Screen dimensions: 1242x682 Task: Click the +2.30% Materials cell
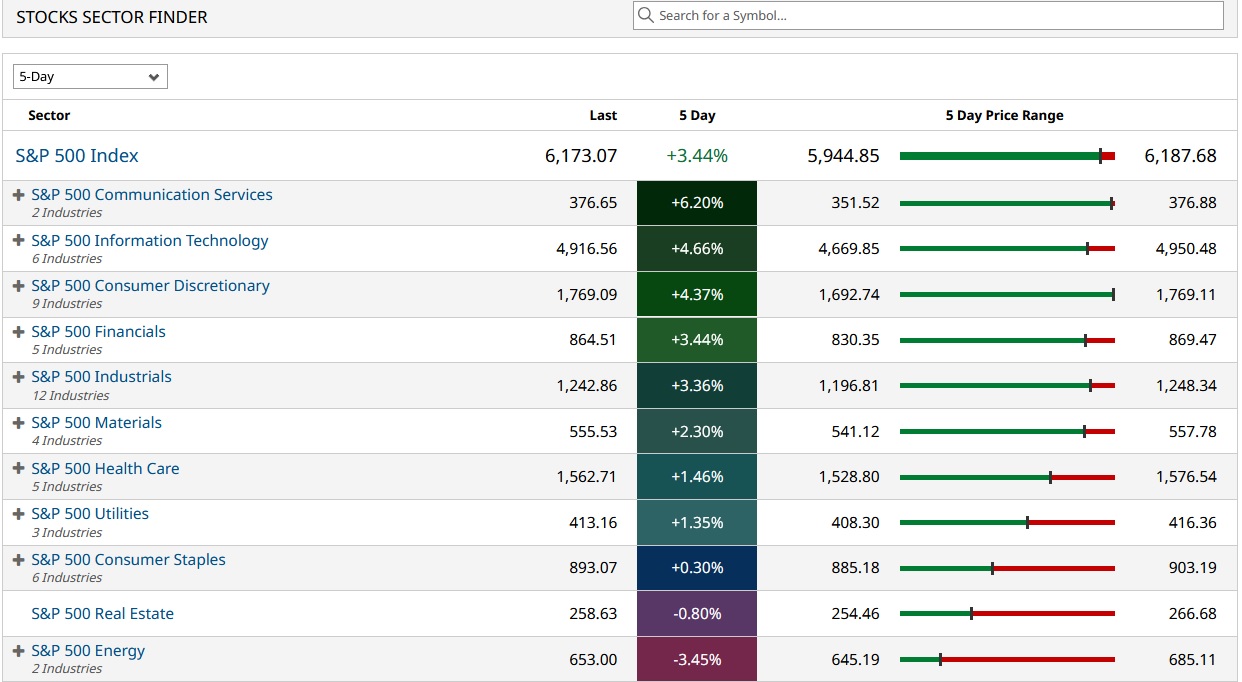697,431
